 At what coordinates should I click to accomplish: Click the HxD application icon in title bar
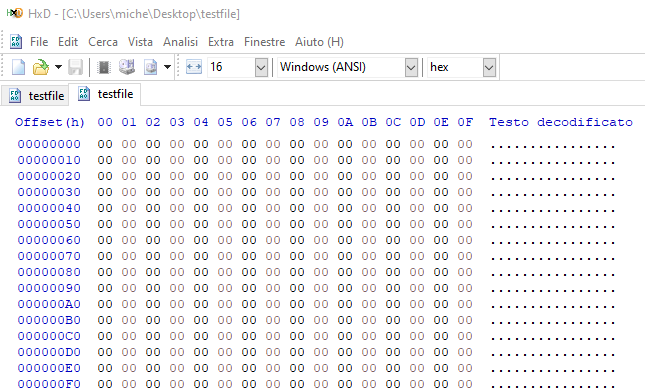tap(14, 13)
